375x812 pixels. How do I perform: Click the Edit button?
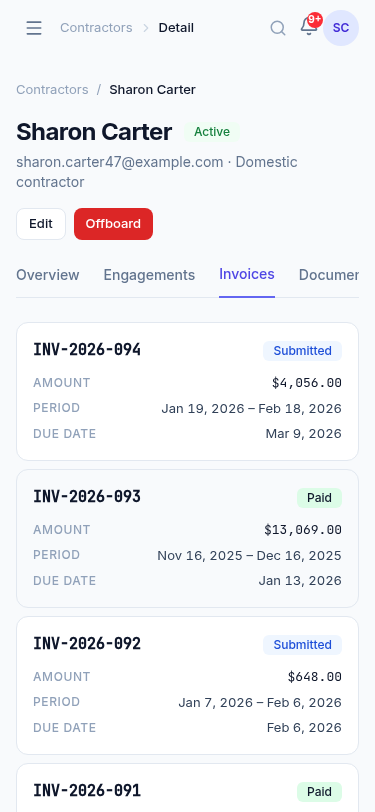click(x=41, y=224)
